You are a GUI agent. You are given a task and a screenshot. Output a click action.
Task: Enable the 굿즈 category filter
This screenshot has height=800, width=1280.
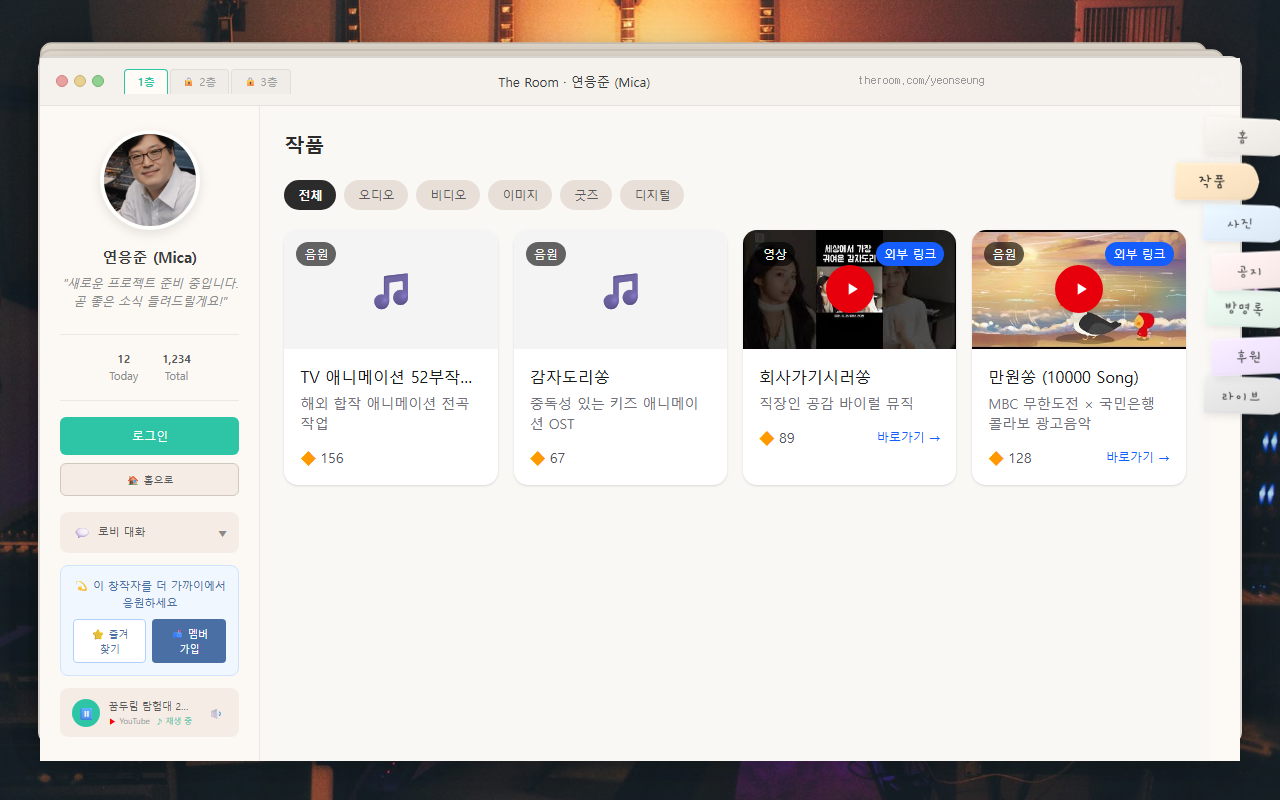[586, 195]
